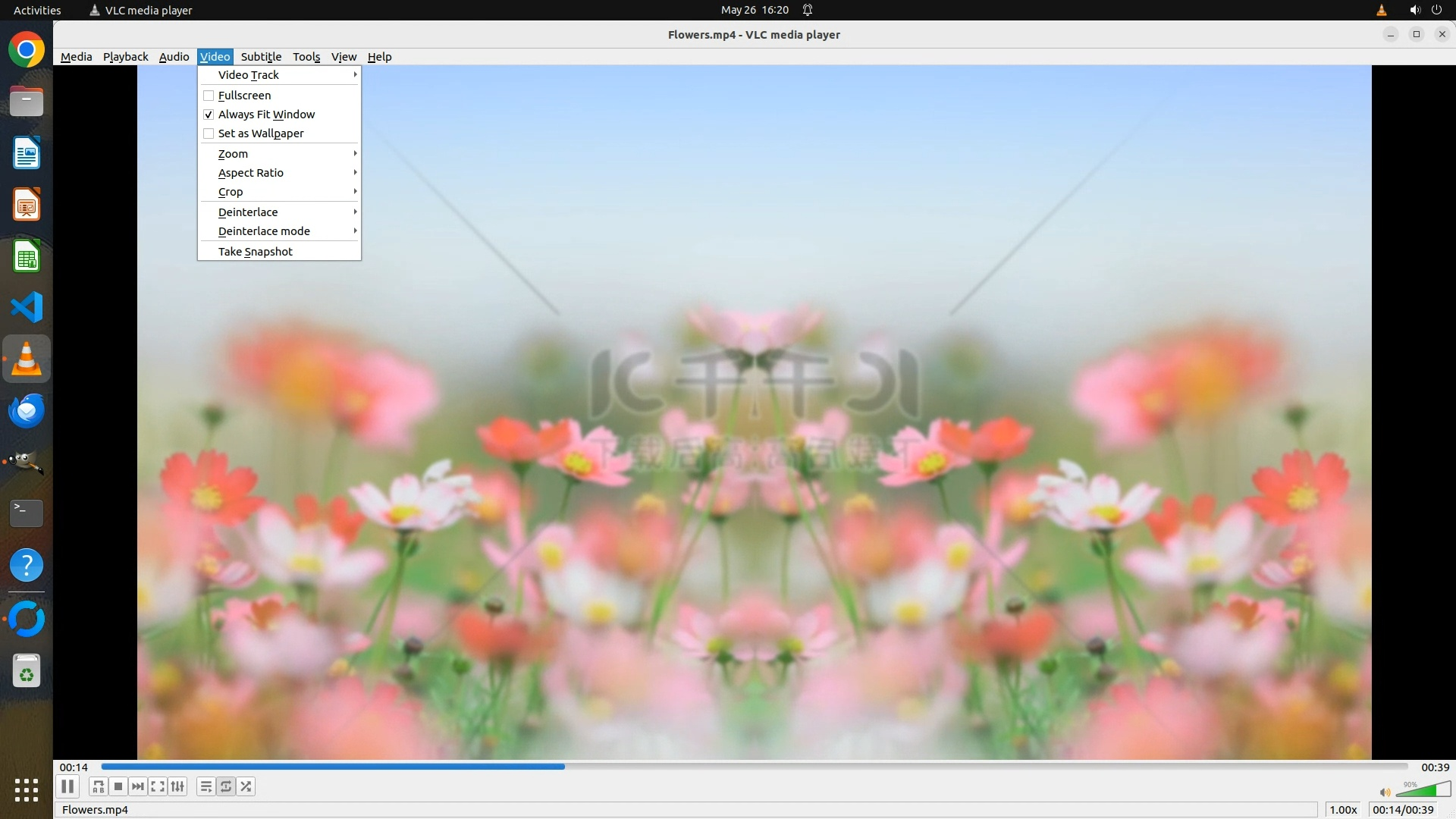Open the Subtitle menu
The width and height of the screenshot is (1456, 819).
click(x=261, y=57)
